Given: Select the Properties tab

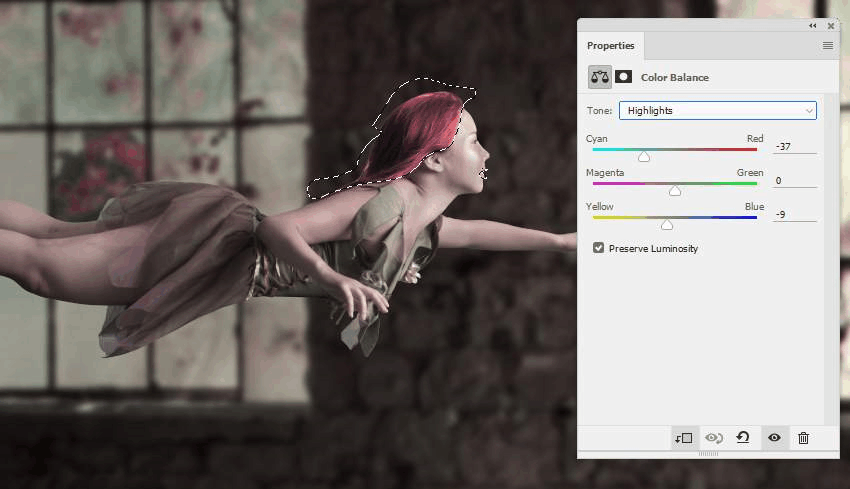Looking at the screenshot, I should point(610,46).
